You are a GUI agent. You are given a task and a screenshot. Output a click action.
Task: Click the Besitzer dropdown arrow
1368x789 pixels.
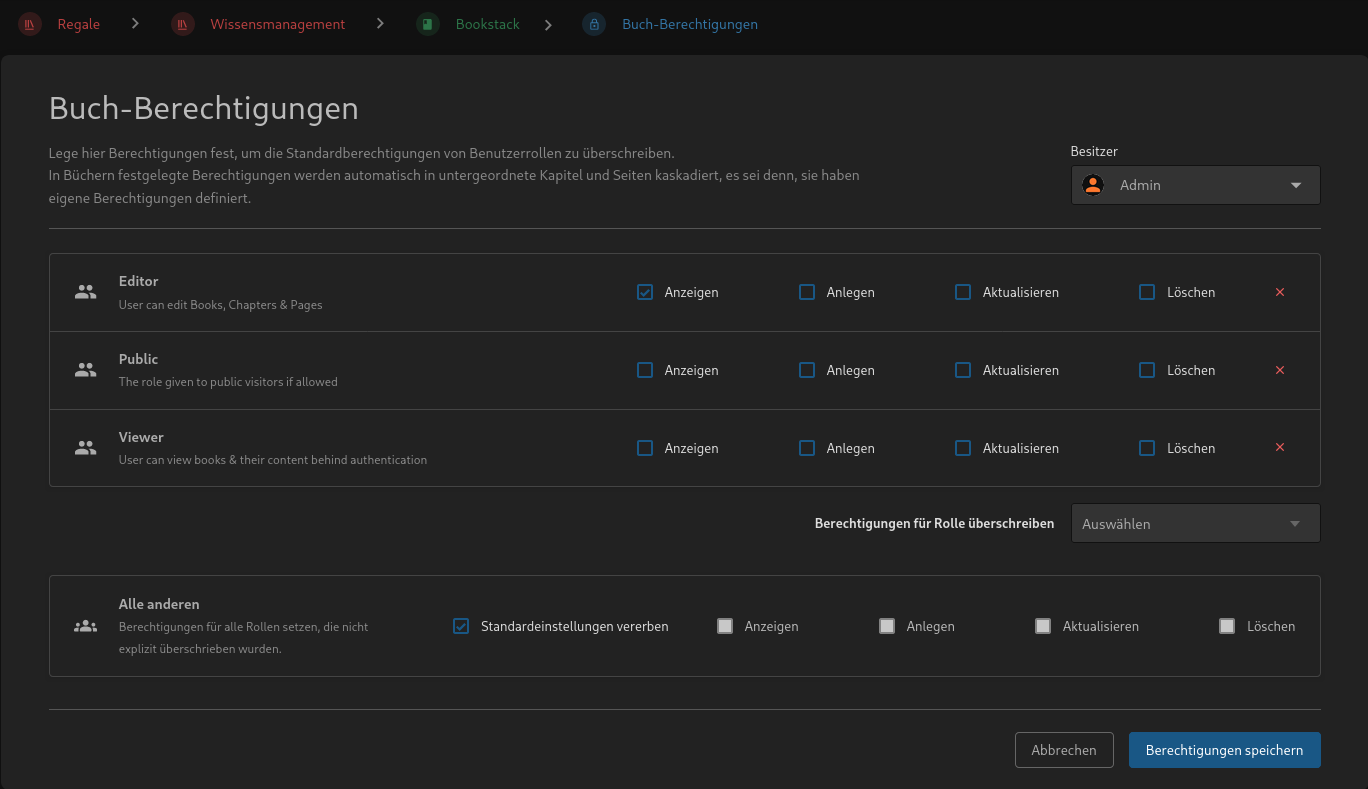tap(1296, 185)
